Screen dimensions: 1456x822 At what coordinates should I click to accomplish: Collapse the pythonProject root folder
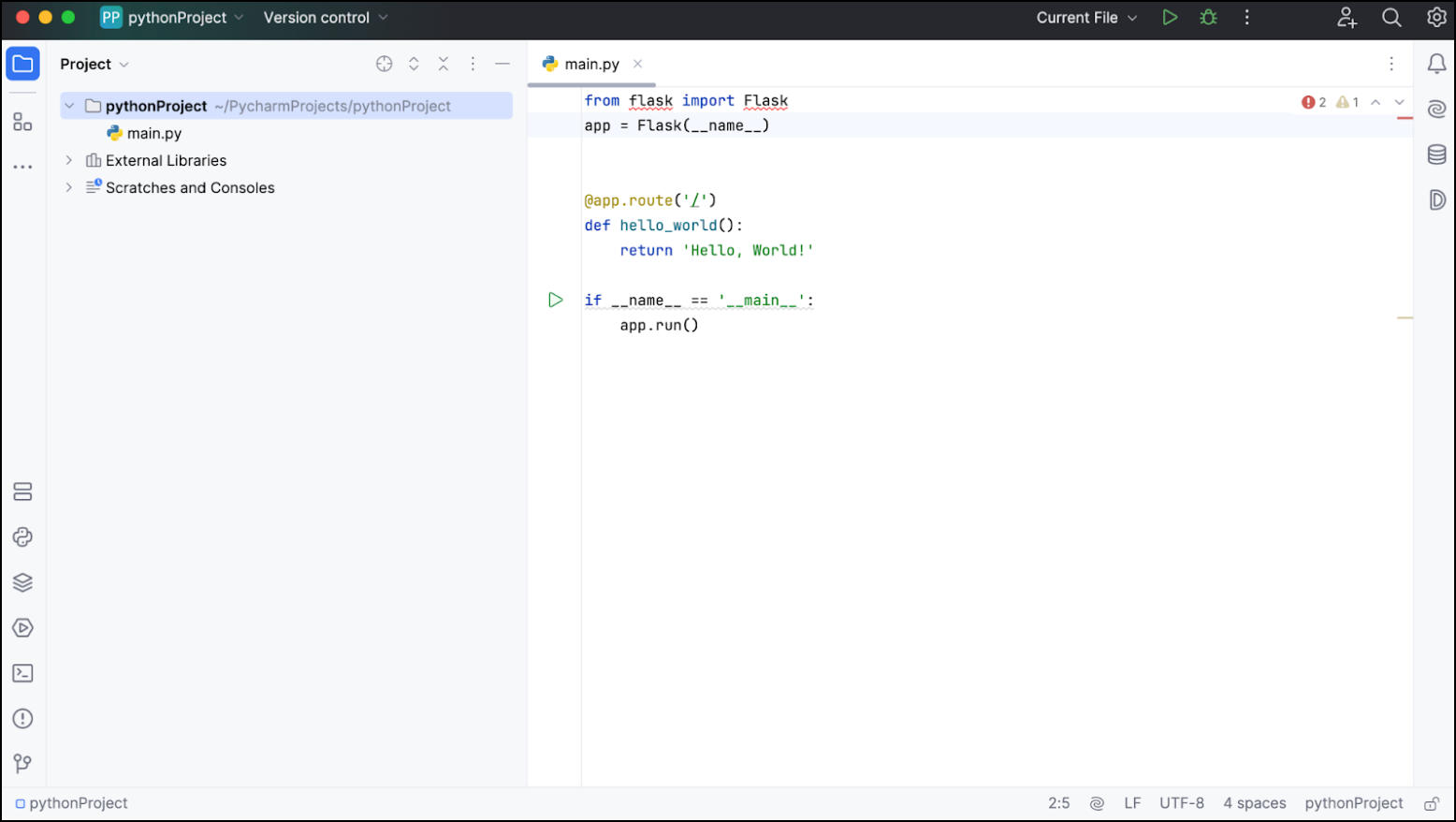68,106
